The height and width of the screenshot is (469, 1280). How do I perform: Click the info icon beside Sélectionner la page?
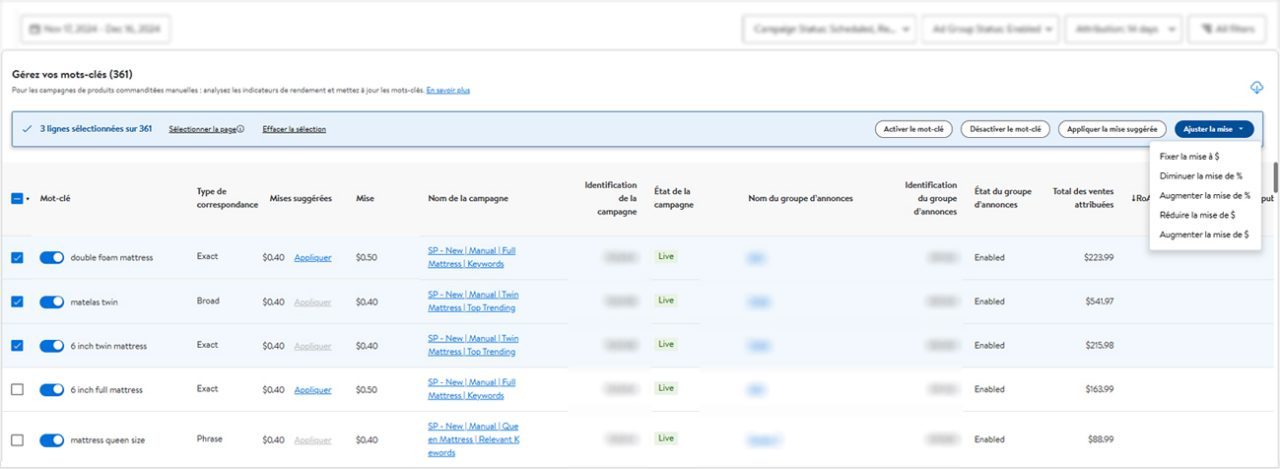(241, 129)
